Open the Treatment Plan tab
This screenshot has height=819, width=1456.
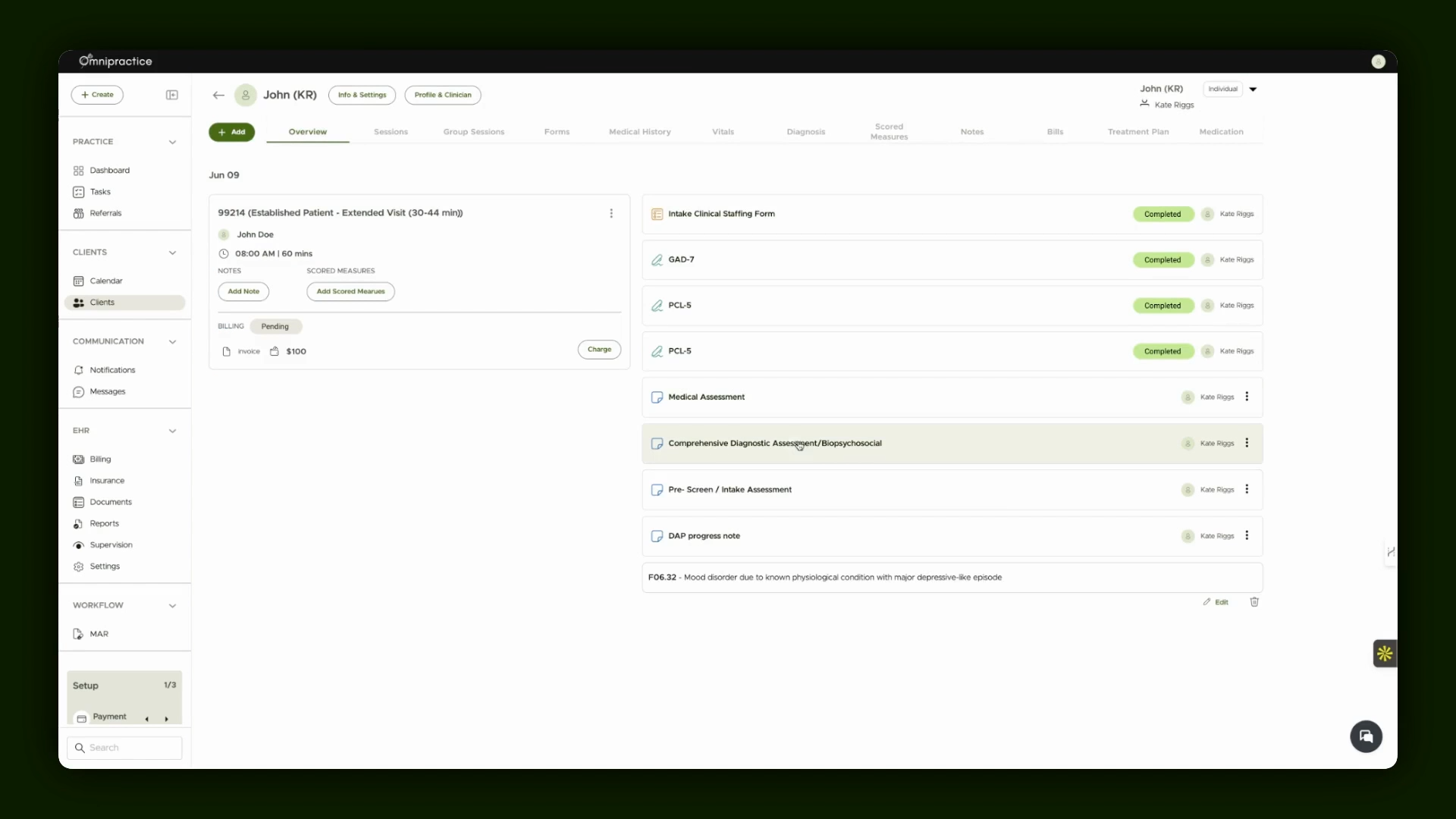1137,132
